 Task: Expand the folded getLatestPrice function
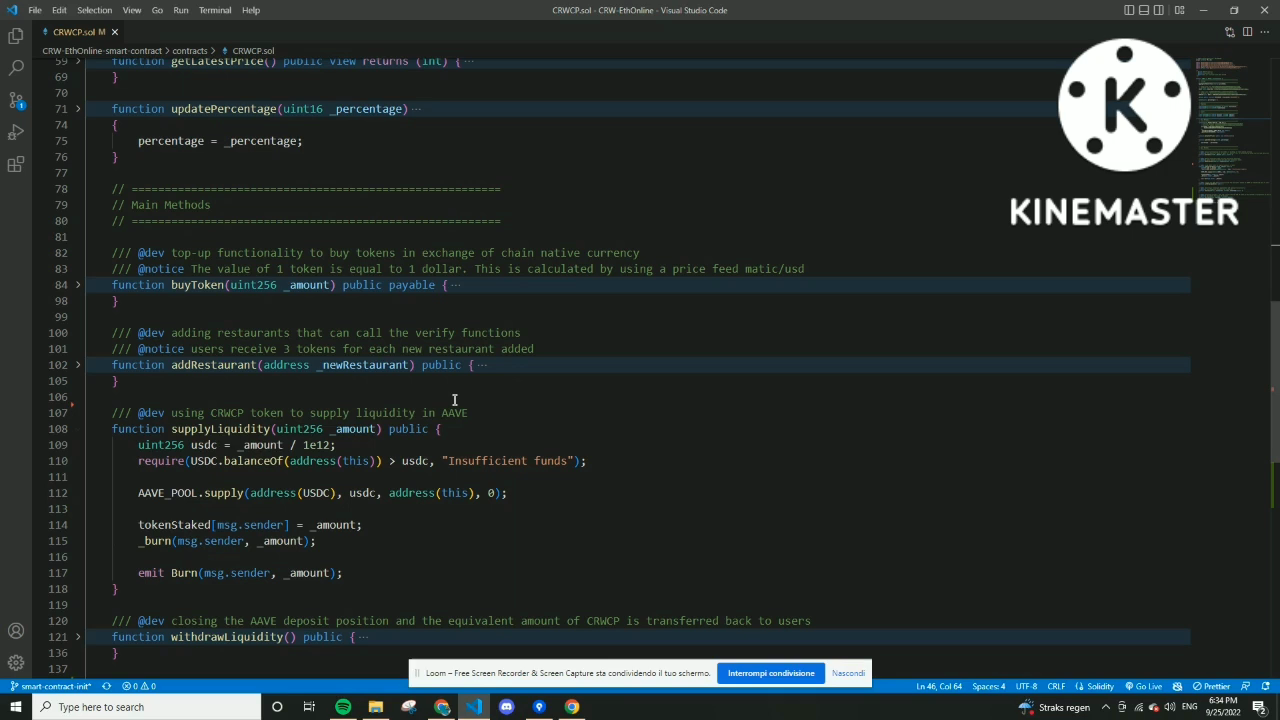click(x=78, y=62)
